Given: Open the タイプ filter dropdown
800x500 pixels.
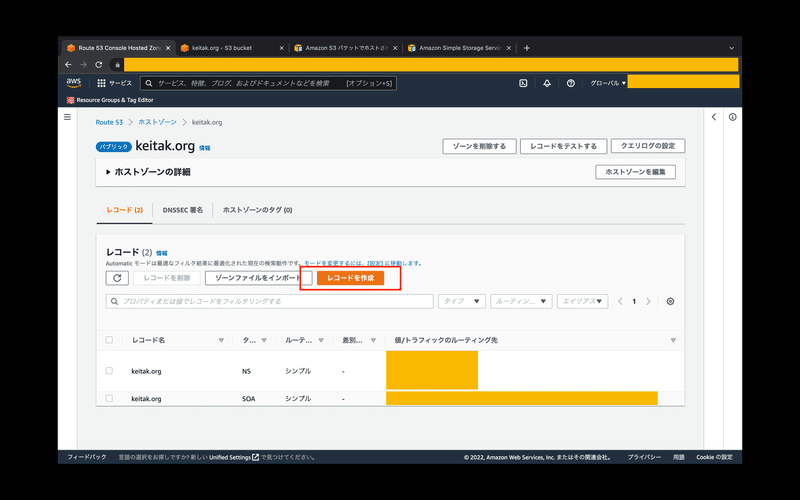Looking at the screenshot, I should point(462,302).
